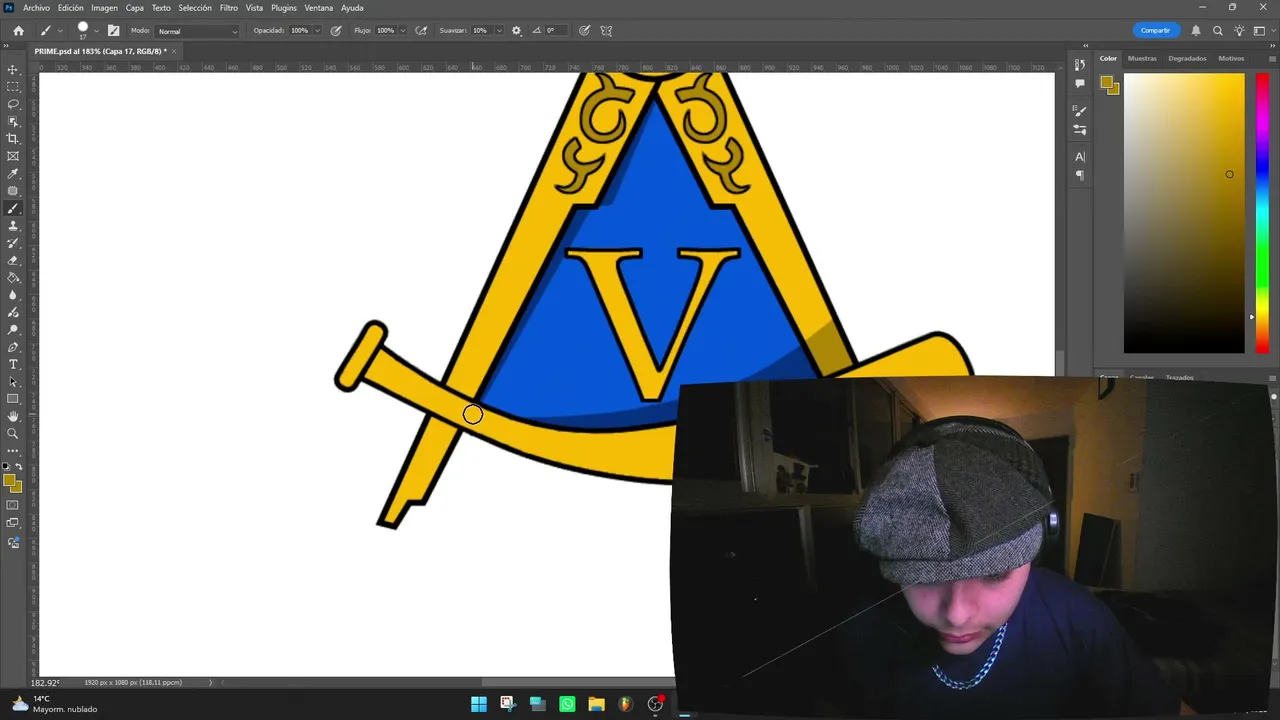Screen dimensions: 1280x720
Task: Open the Edit Toolbar three-dots menu
Action: [x=13, y=451]
